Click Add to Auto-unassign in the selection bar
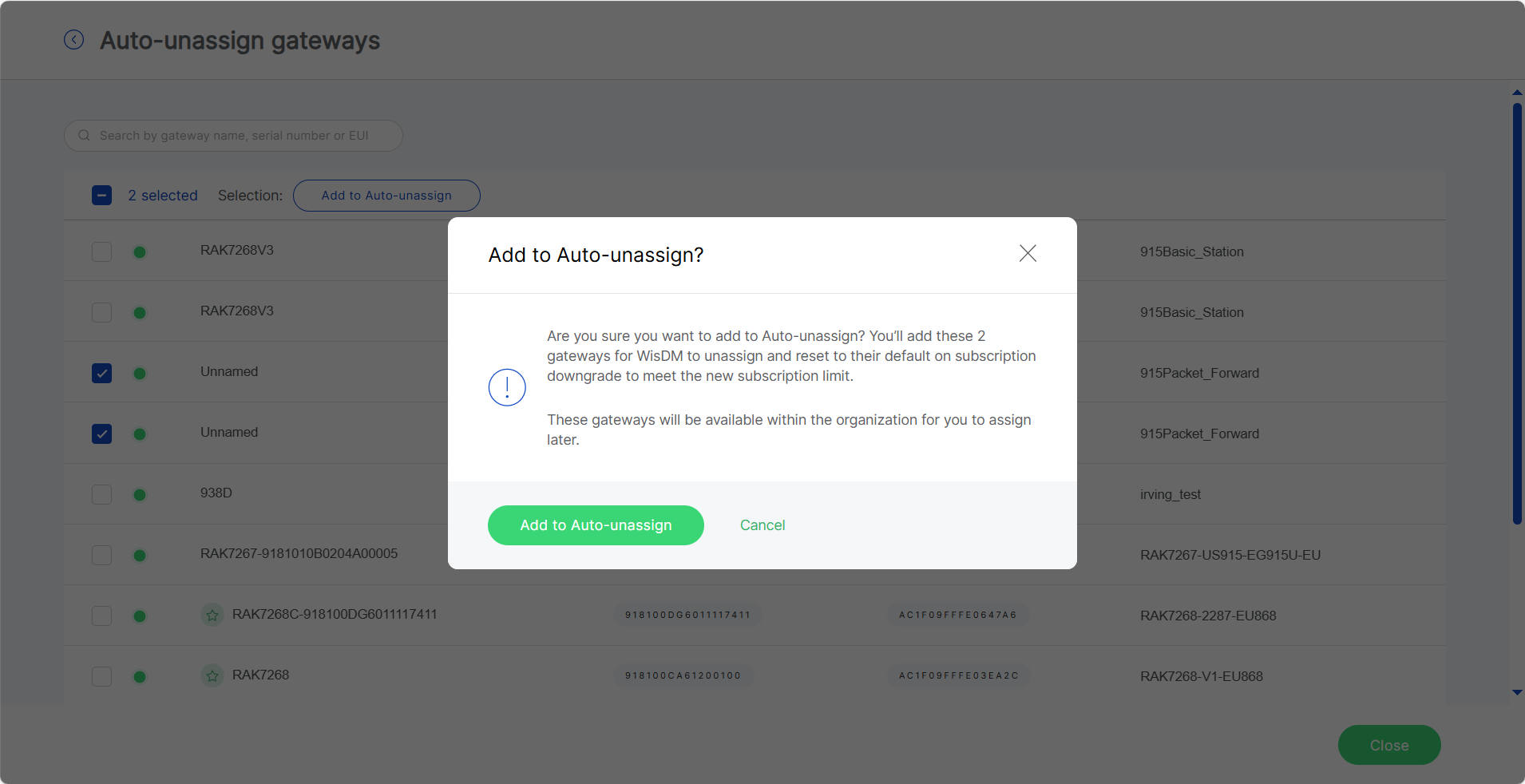1525x784 pixels. [386, 195]
